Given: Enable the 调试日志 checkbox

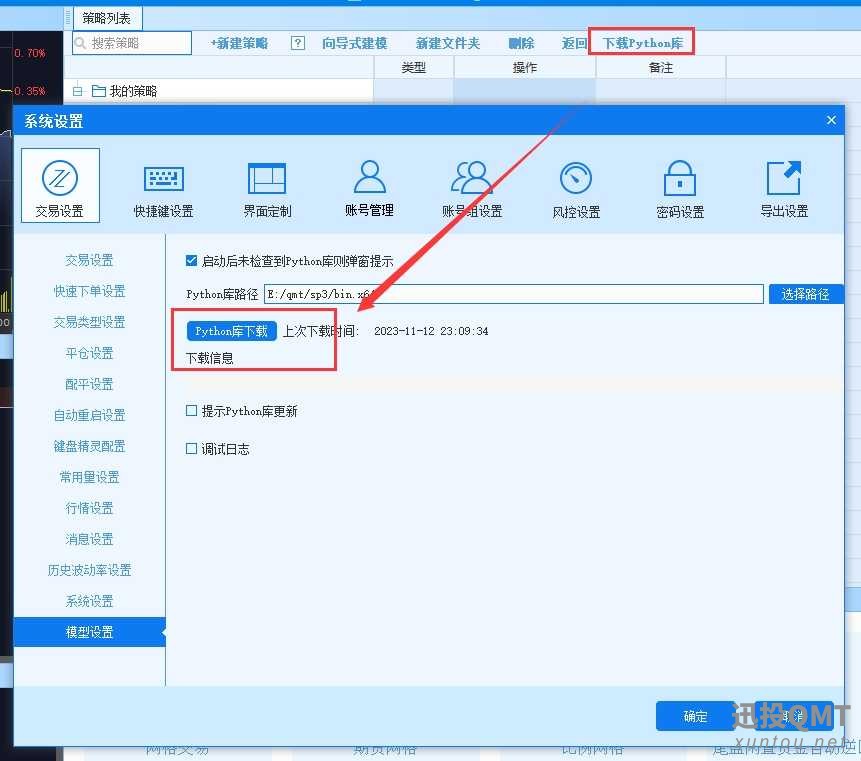Looking at the screenshot, I should pos(192,449).
